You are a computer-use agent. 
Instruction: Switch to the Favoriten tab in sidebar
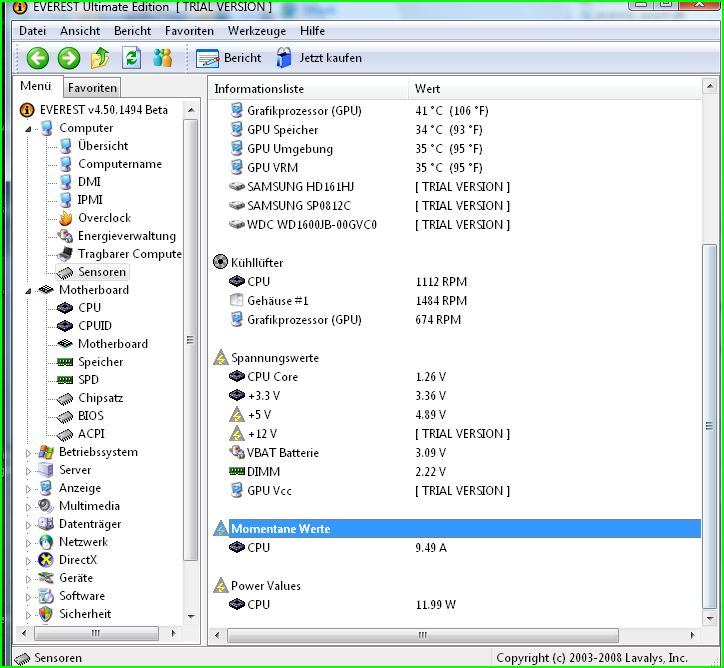92,87
